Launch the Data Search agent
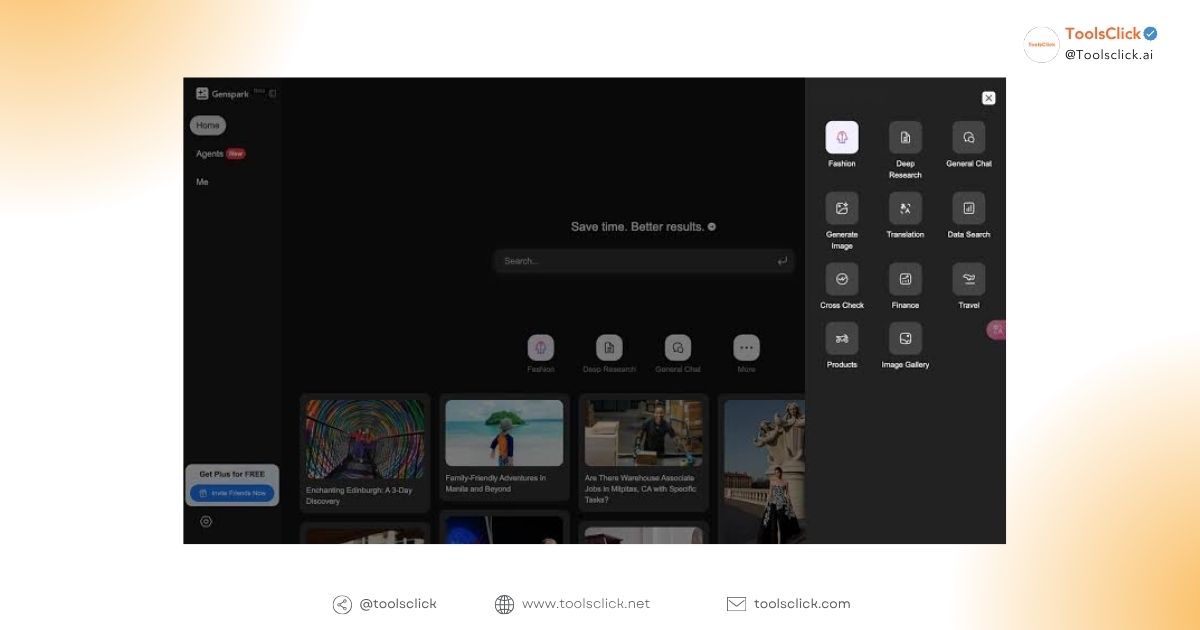This screenshot has width=1200, height=630. pos(968,208)
